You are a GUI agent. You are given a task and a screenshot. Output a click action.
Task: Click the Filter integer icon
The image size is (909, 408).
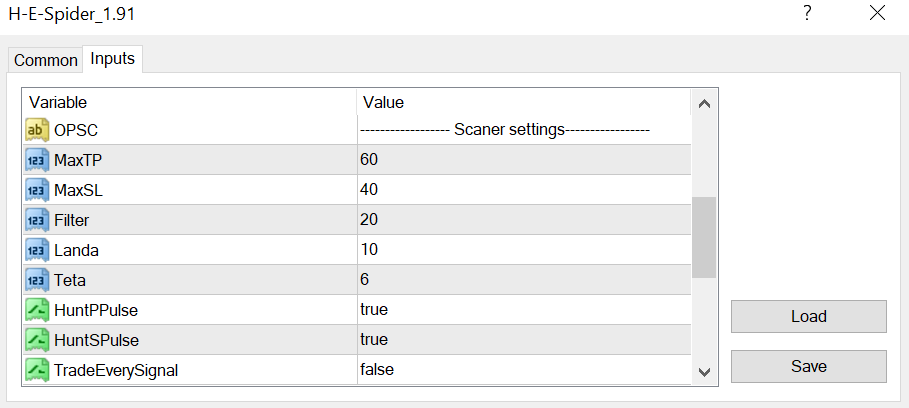point(38,219)
